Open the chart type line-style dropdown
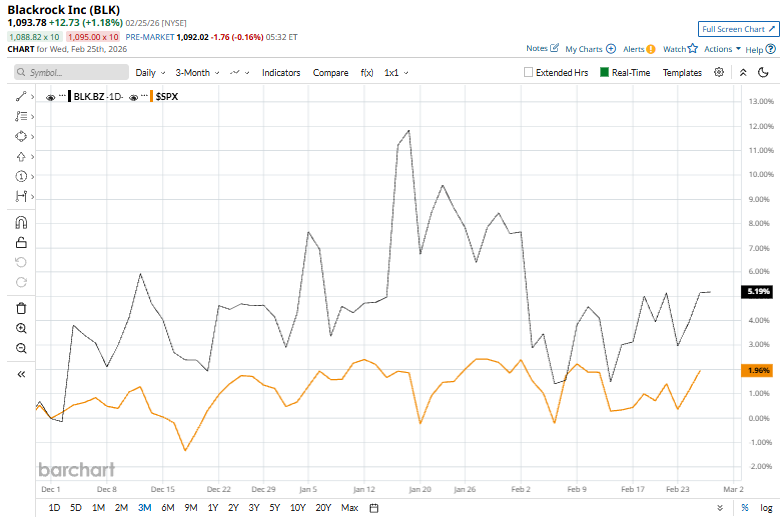Screen dimensions: 781x523 pyautogui.click(x=240, y=73)
